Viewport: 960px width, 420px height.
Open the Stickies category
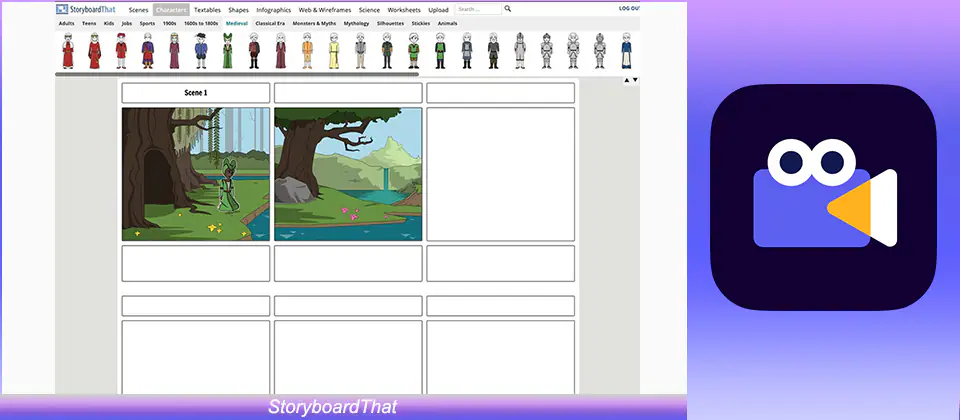[421, 23]
